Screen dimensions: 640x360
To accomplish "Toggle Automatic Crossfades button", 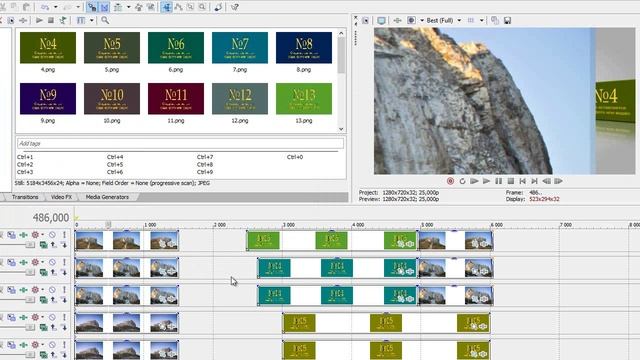I will pos(104,7).
